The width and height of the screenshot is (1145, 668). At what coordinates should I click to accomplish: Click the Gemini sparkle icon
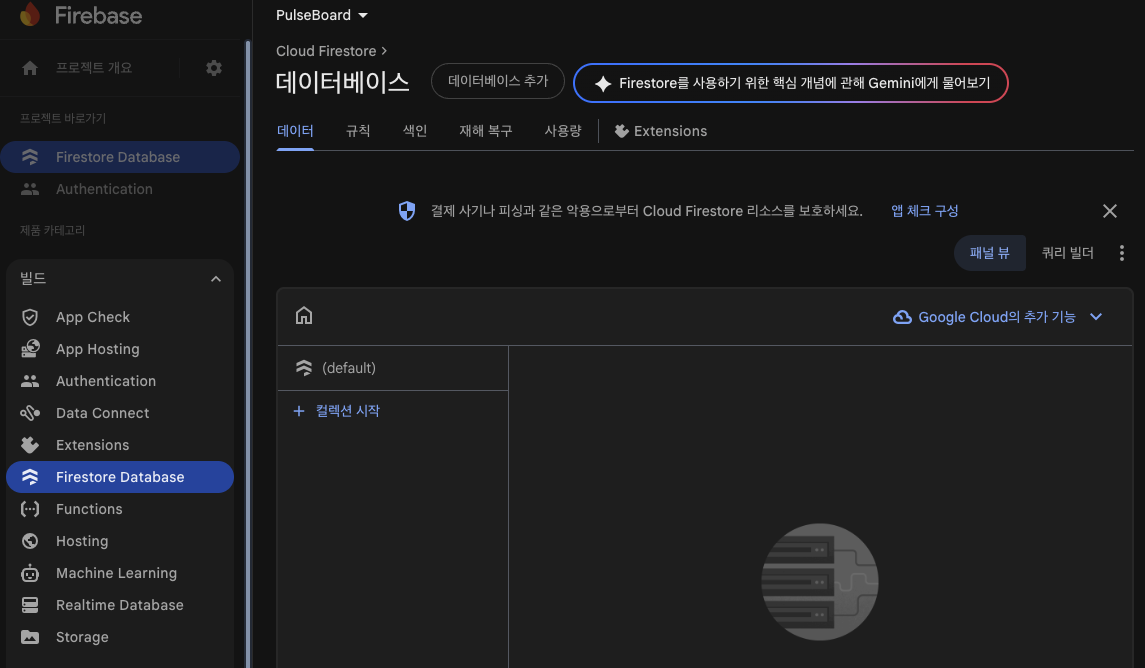pyautogui.click(x=603, y=84)
